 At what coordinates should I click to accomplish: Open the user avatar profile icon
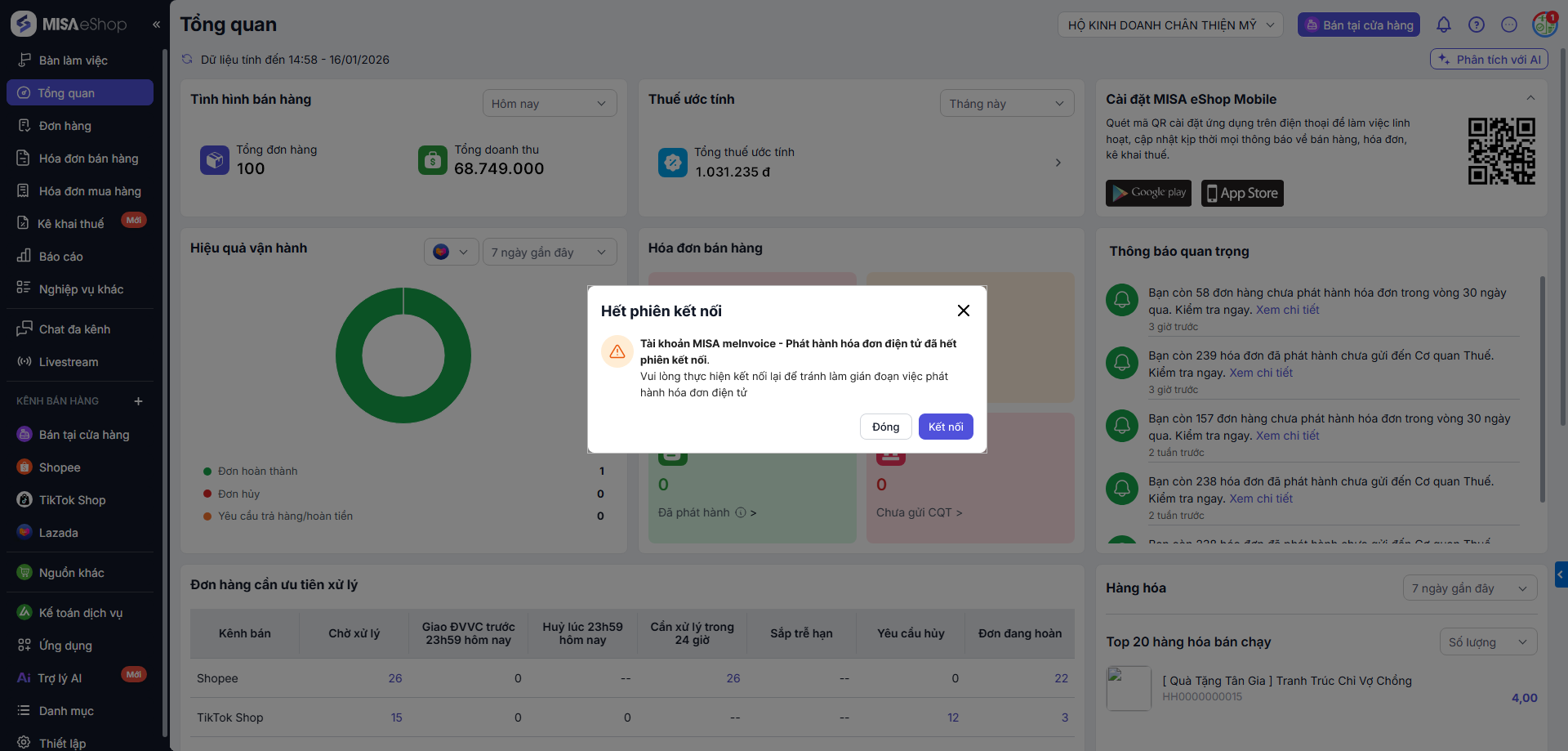coord(1543,25)
